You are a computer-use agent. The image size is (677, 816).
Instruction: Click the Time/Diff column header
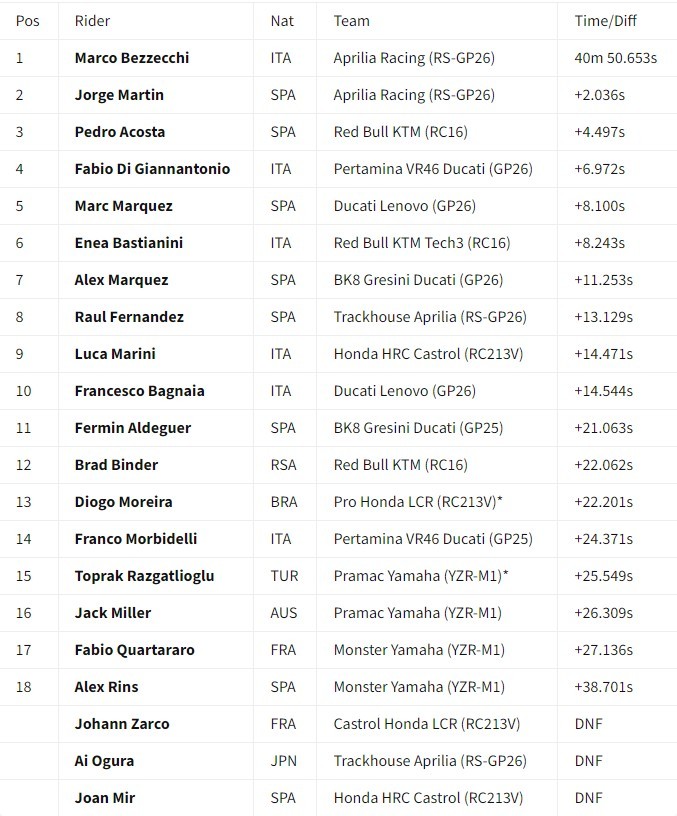tap(605, 20)
